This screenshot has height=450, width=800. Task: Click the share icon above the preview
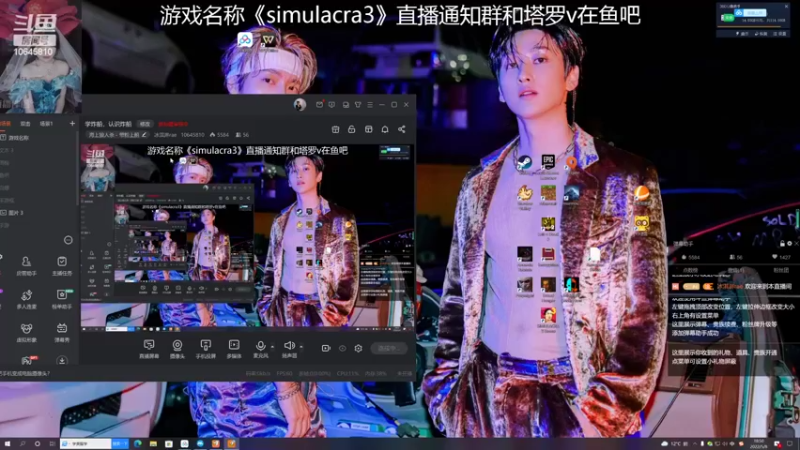coord(402,129)
